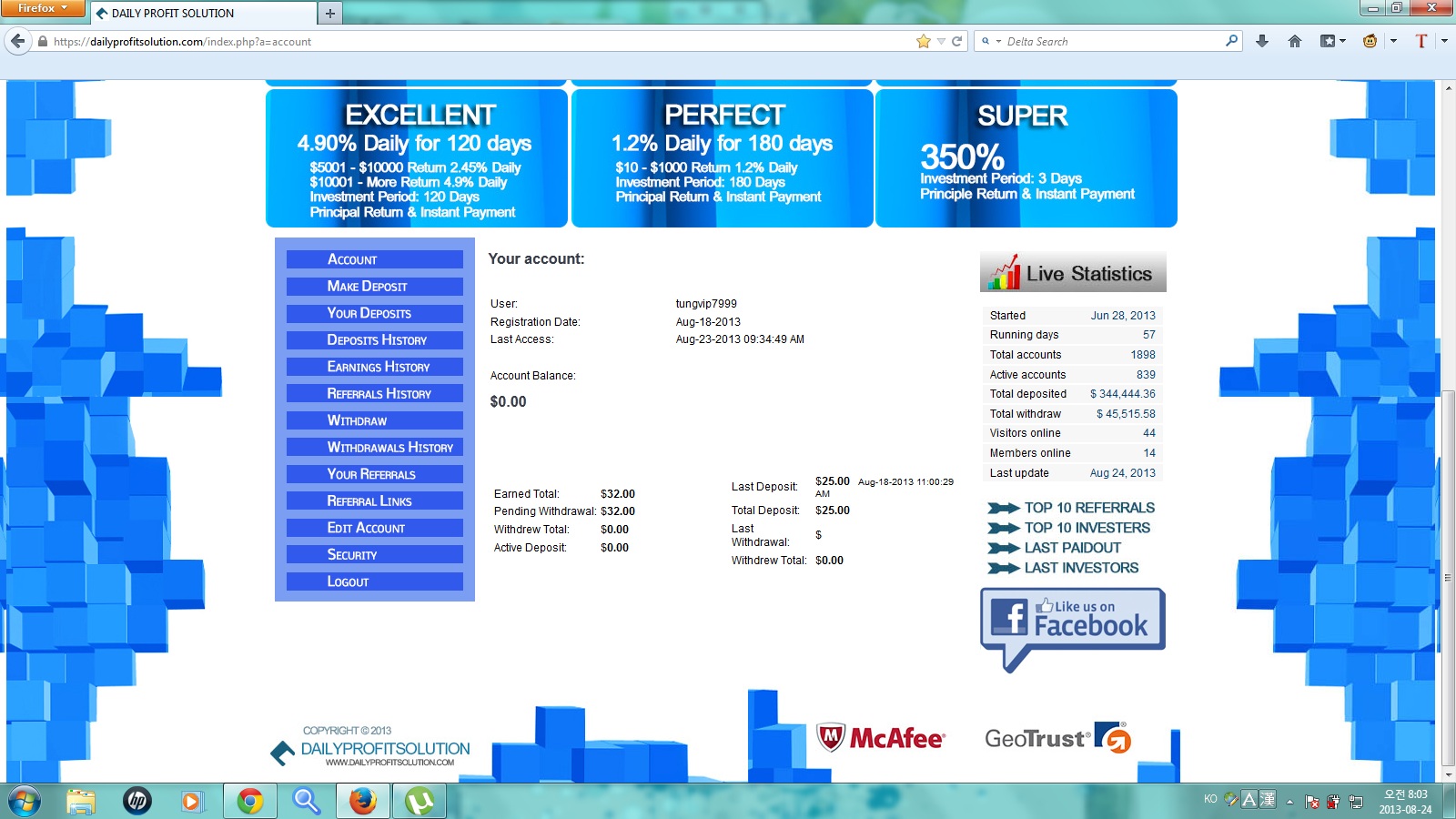Go back using the browser back arrow
1456x819 pixels.
pyautogui.click(x=17, y=41)
